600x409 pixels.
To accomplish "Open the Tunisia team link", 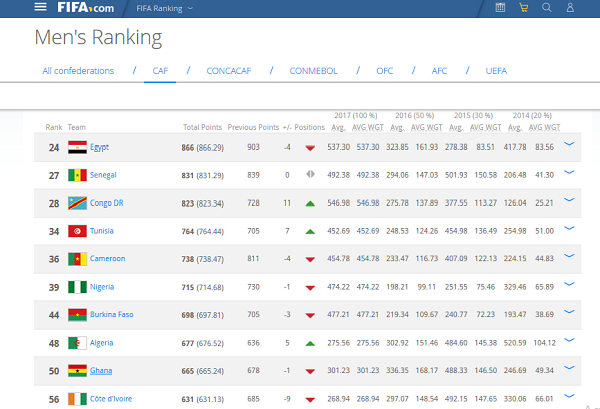I will [x=102, y=231].
